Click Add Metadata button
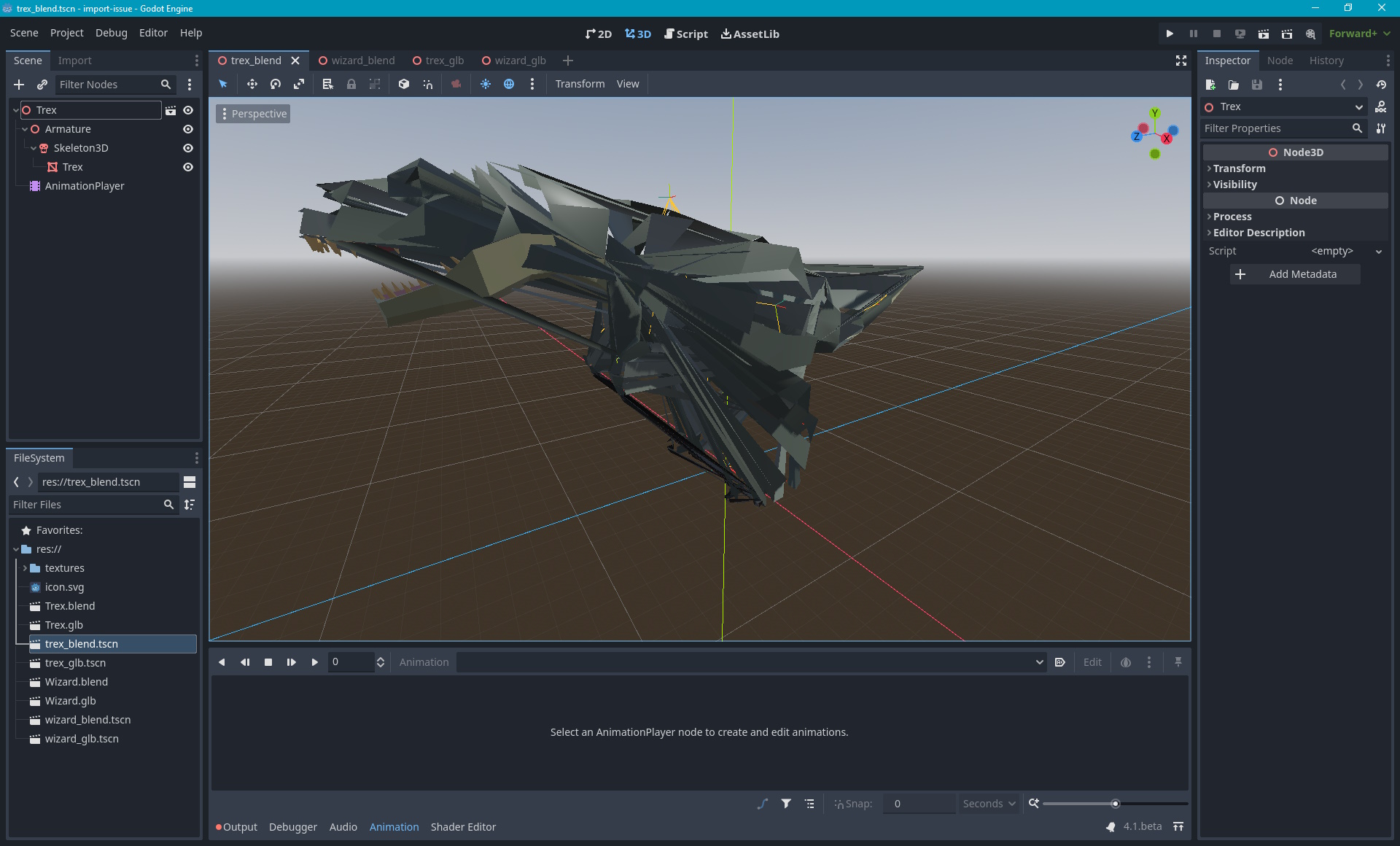This screenshot has height=846, width=1400. 1295,274
